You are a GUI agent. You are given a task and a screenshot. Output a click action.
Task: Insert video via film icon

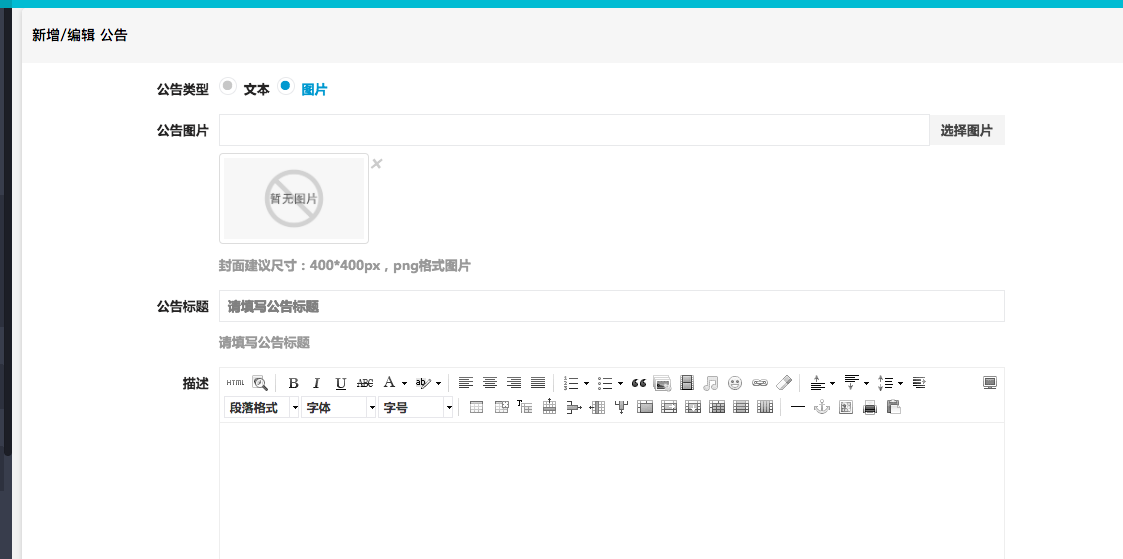click(x=687, y=383)
